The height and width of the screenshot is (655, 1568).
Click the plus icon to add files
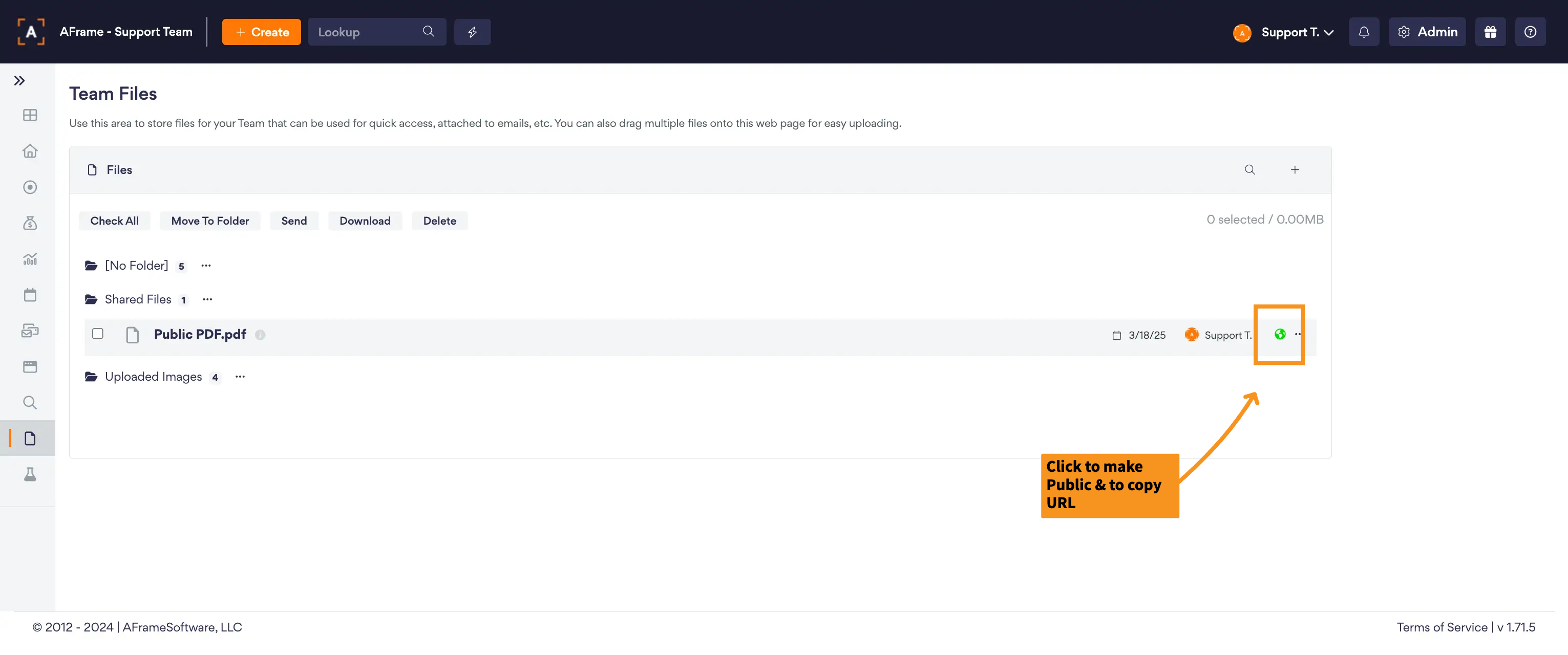pyautogui.click(x=1295, y=170)
